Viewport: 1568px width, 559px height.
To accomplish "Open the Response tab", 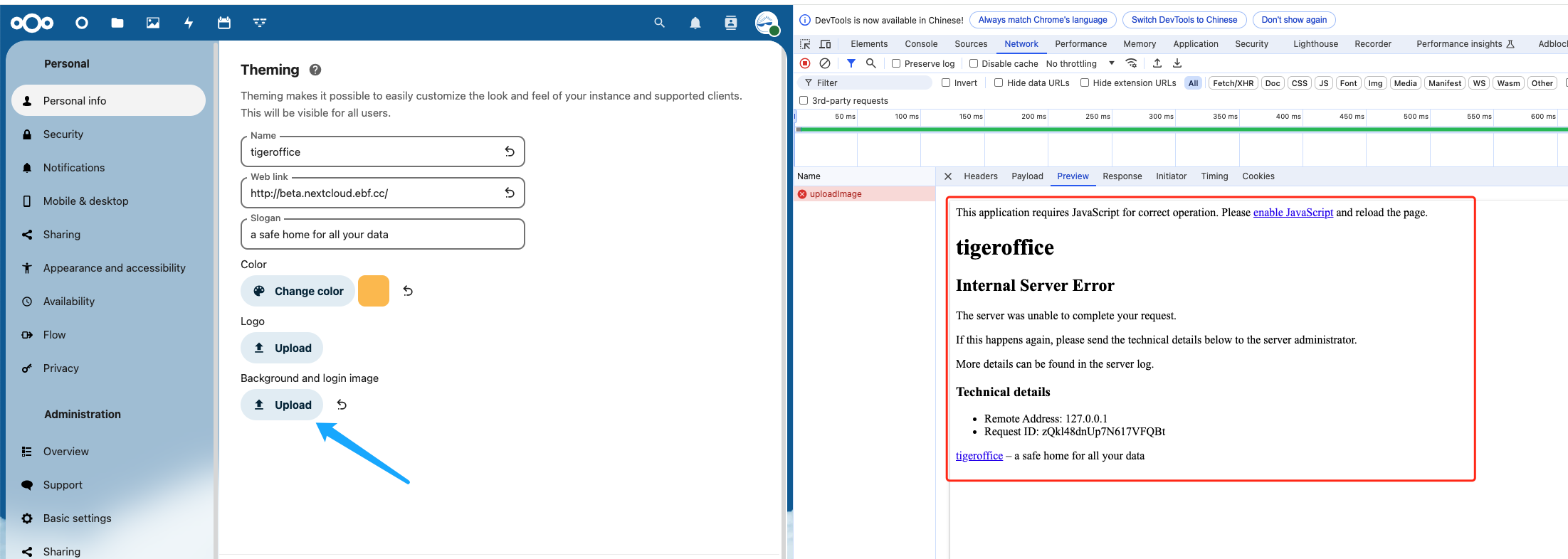I will (1122, 176).
